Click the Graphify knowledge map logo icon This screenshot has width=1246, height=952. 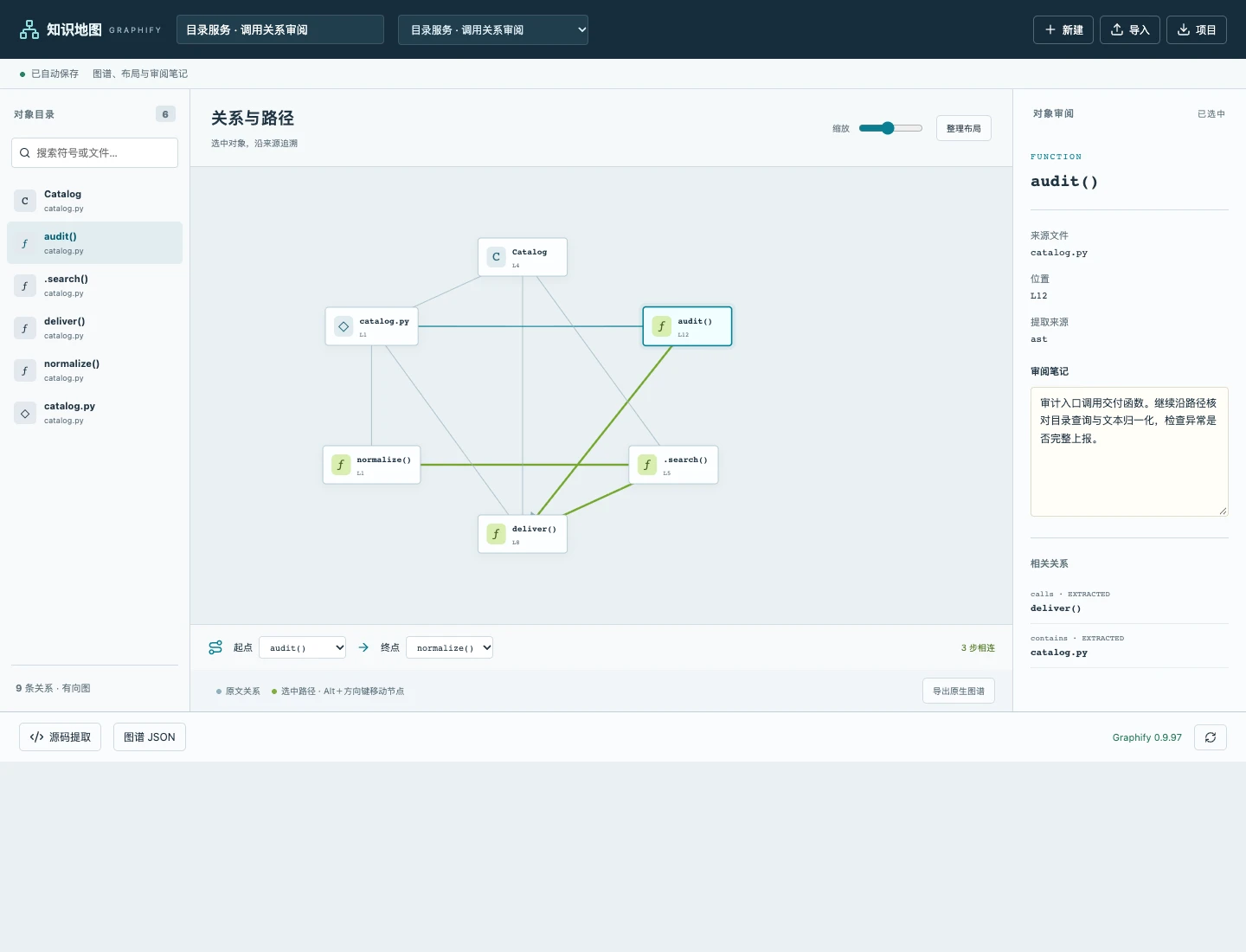point(29,29)
